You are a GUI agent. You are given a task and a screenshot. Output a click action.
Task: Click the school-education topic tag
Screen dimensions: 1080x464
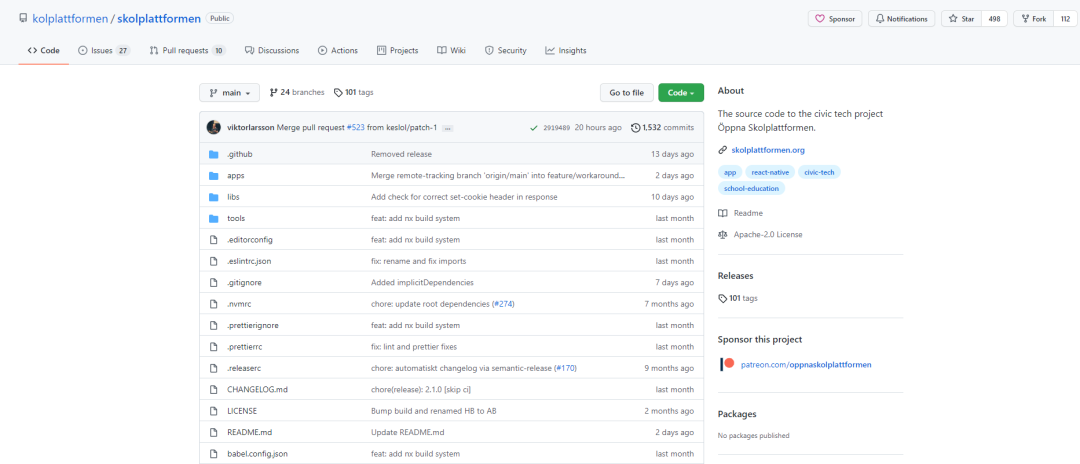coord(751,188)
